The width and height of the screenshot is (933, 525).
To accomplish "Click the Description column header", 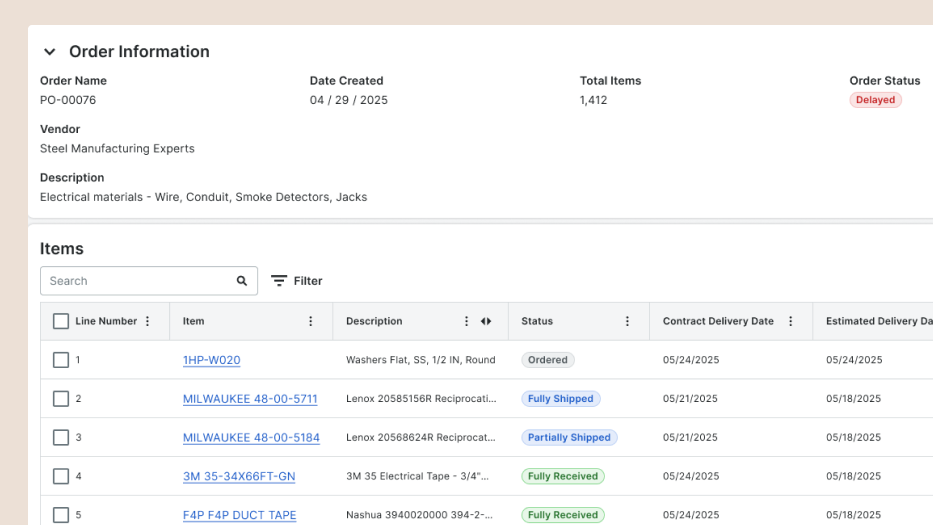I will 374,321.
